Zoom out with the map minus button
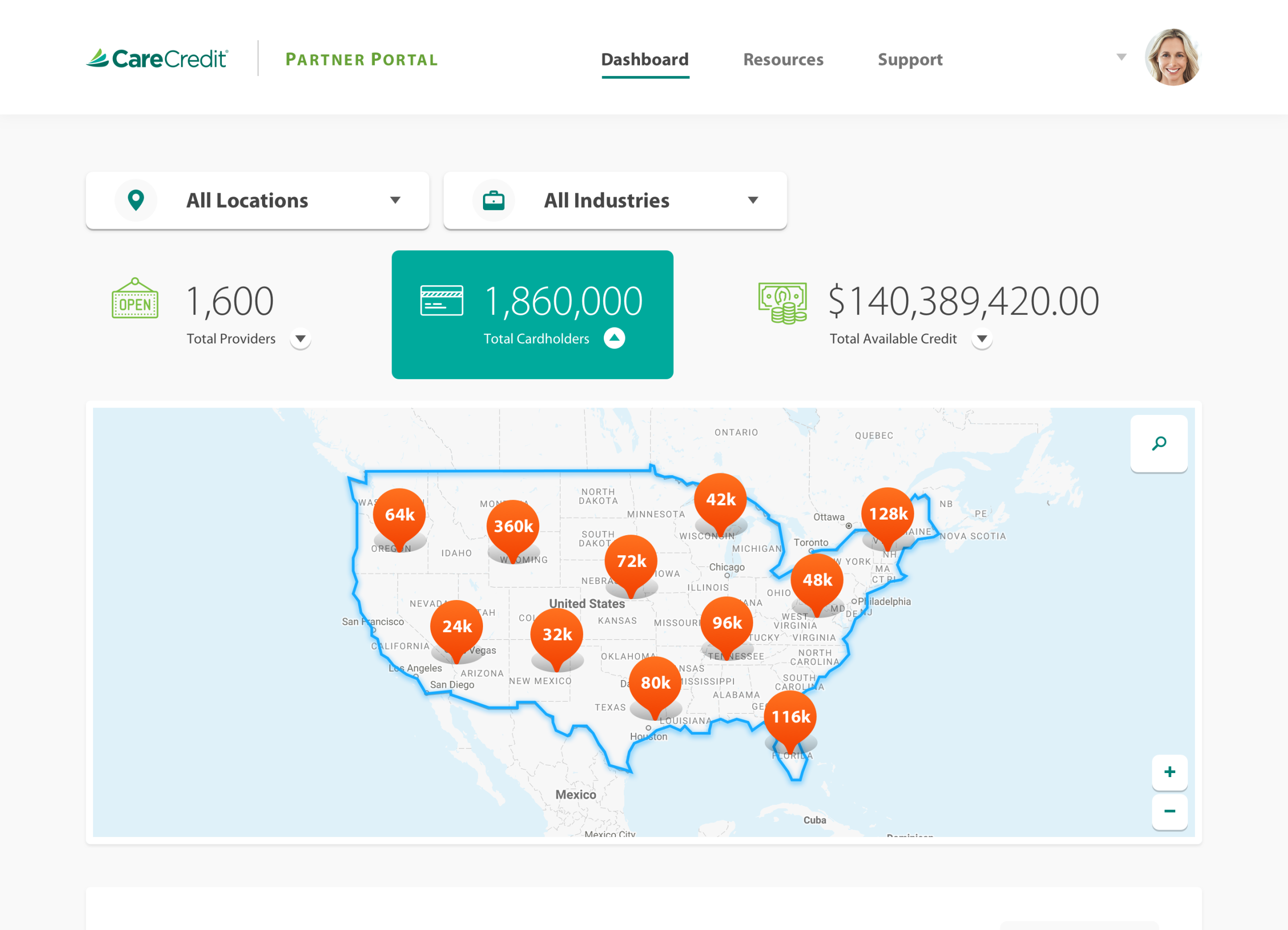The height and width of the screenshot is (930, 1288). point(1169,811)
